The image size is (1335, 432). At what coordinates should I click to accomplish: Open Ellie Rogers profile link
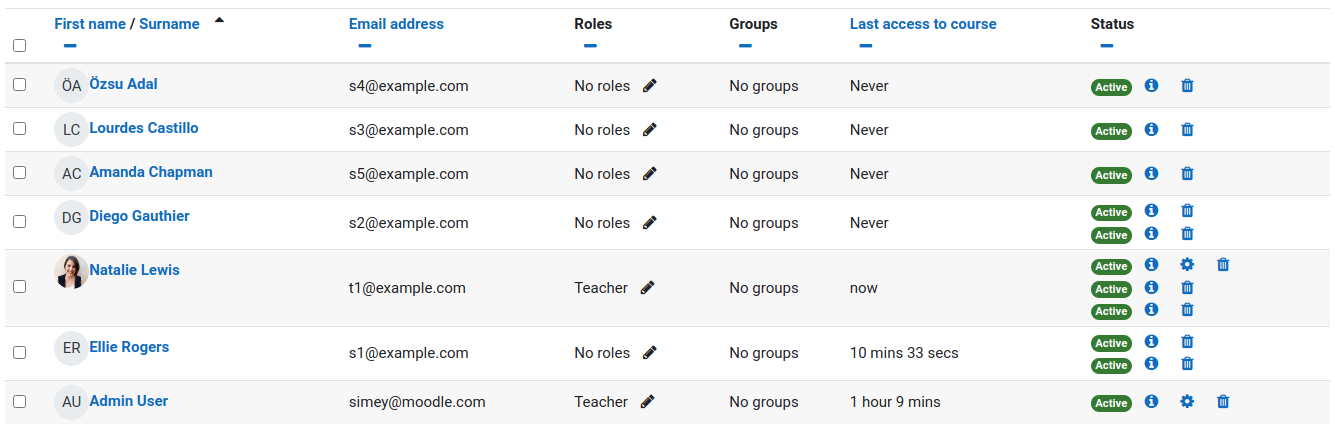129,347
